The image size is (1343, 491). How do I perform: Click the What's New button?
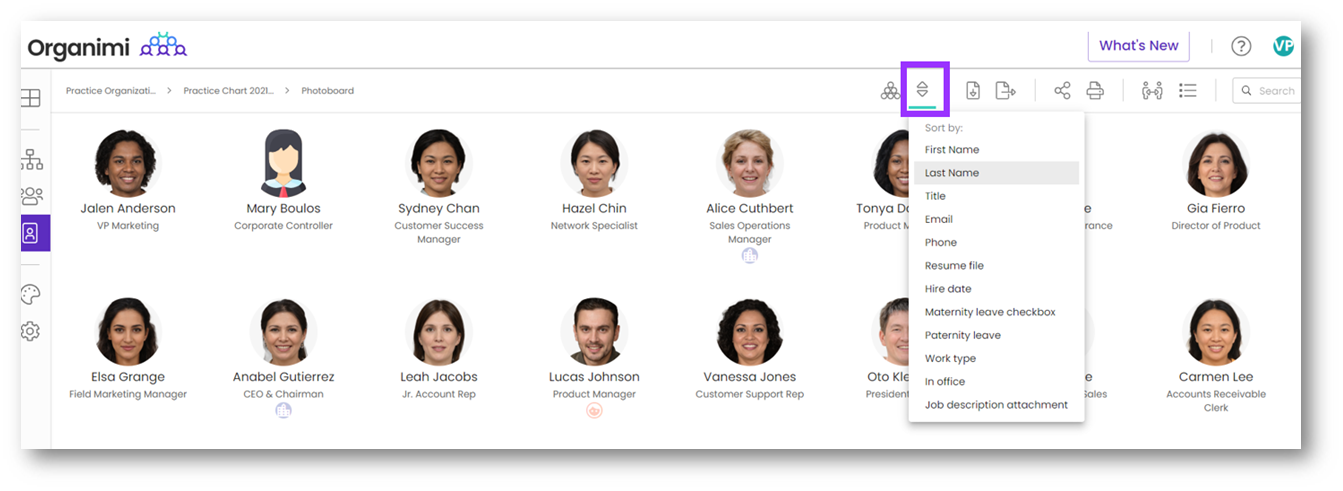click(x=1138, y=46)
